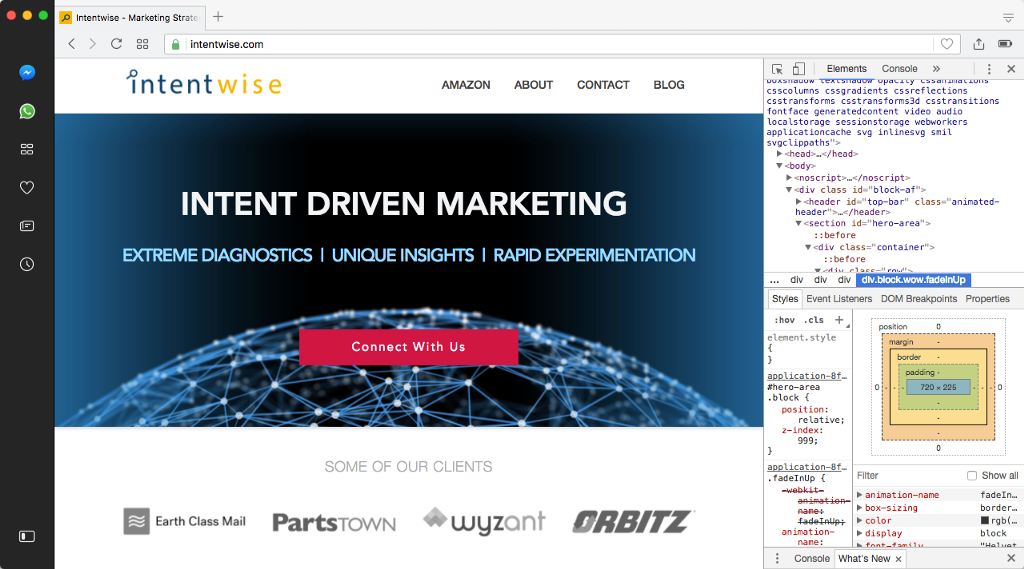Expand the color computed property

(x=860, y=521)
